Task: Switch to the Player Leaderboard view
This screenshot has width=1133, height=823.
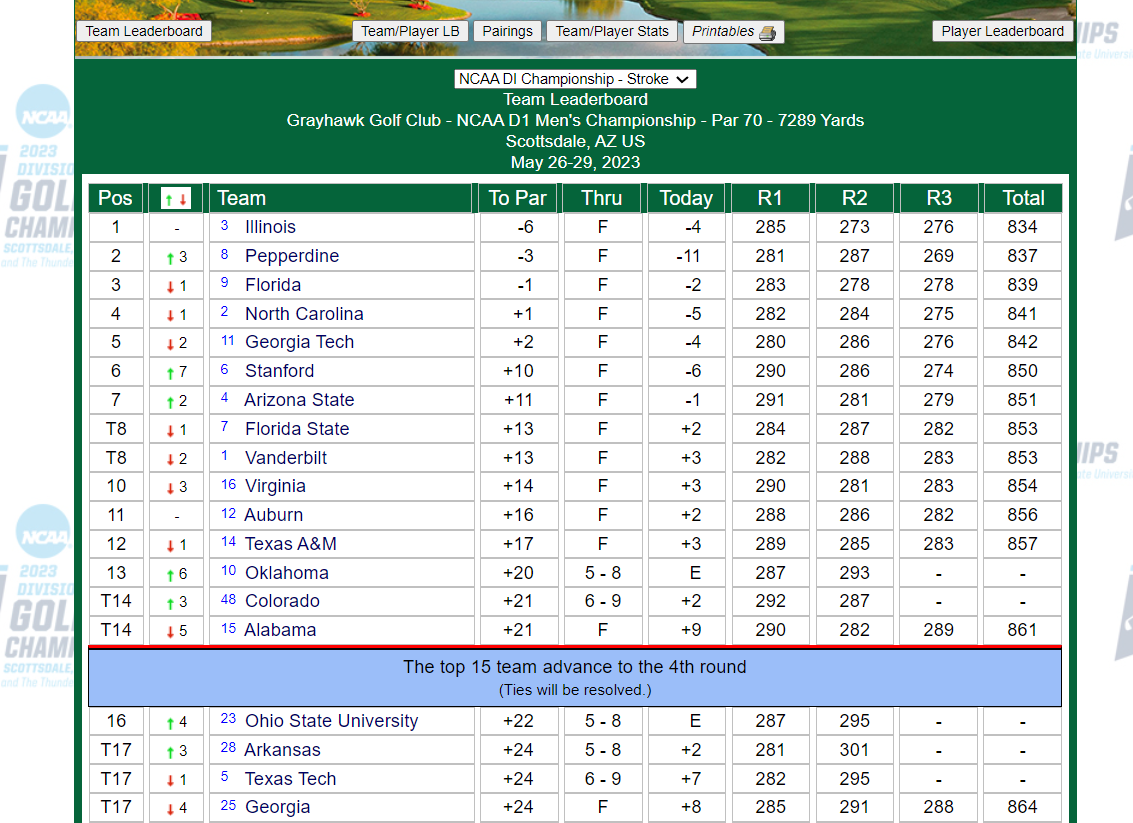Action: pyautogui.click(x=1002, y=31)
